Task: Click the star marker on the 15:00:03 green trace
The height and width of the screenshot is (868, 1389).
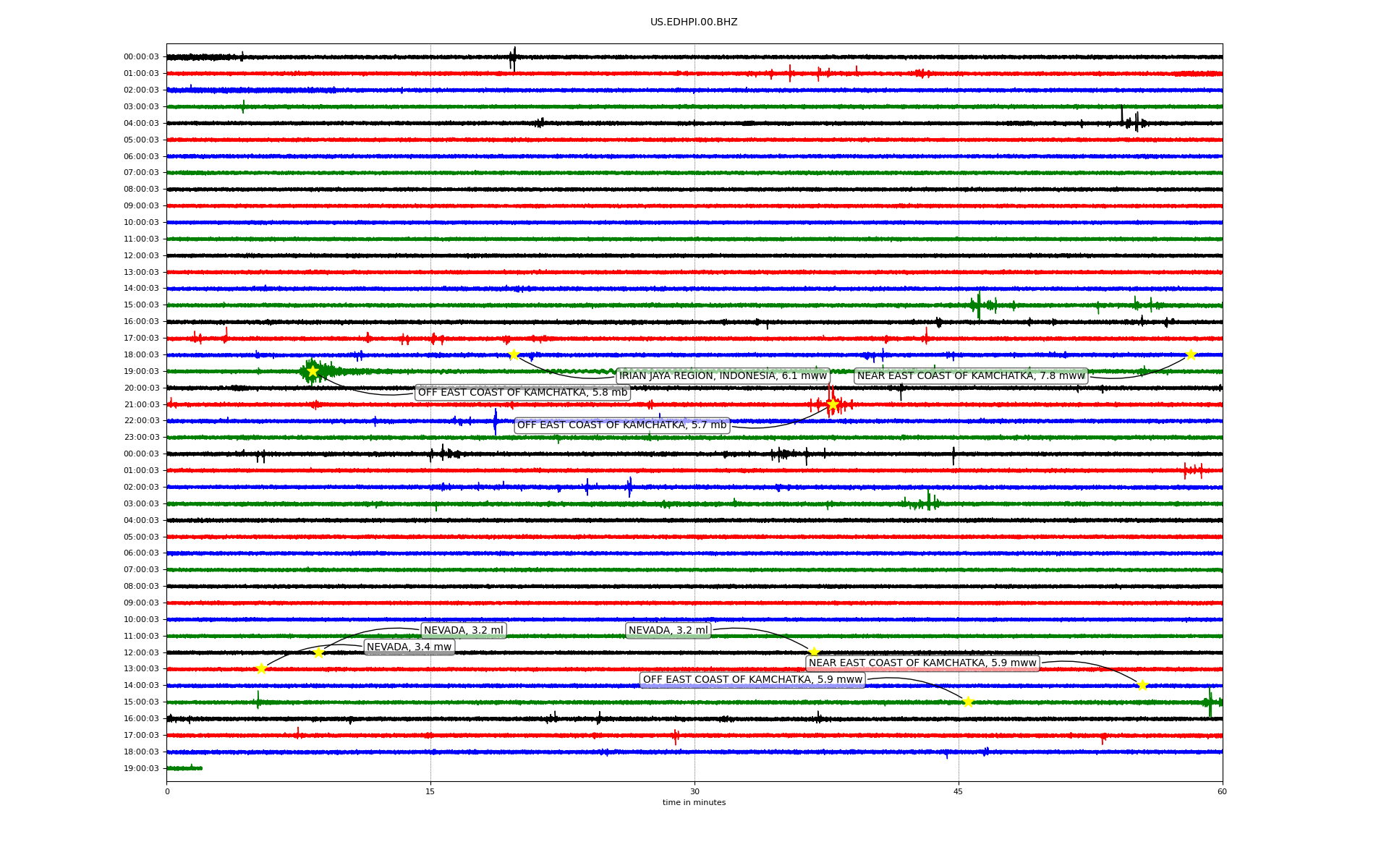Action: tap(968, 702)
